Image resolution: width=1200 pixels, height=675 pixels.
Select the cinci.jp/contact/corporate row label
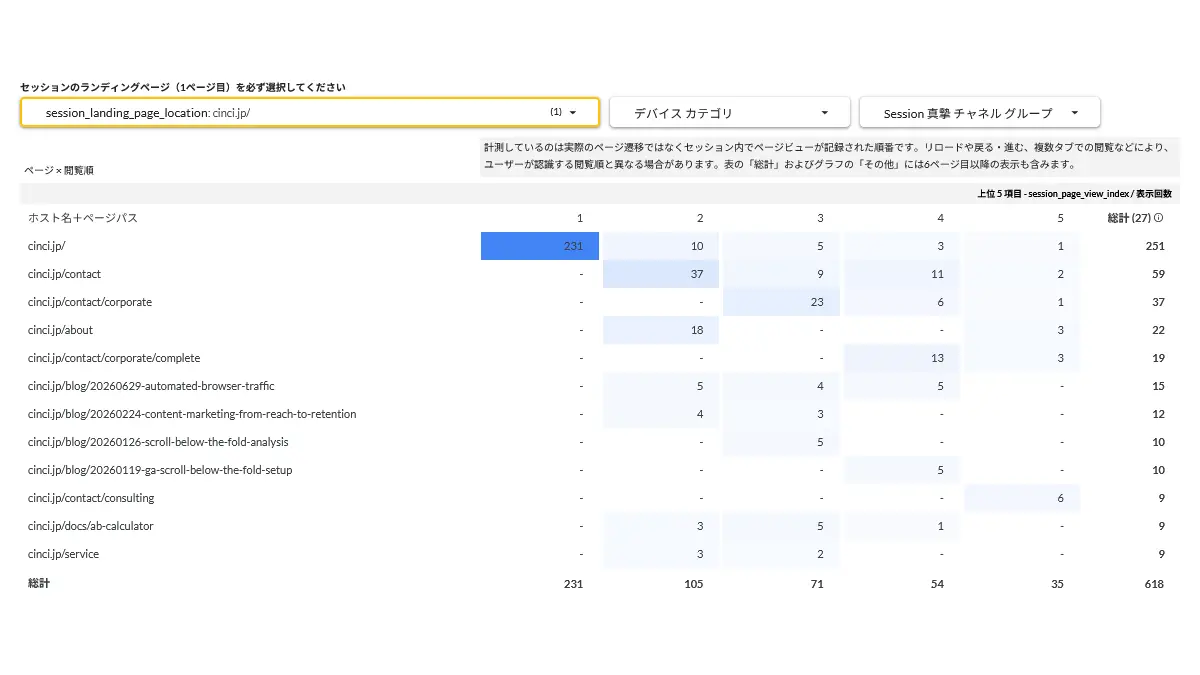coord(90,302)
